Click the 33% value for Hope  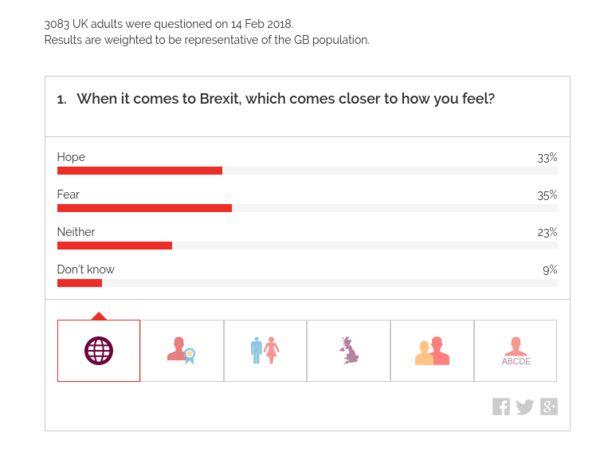546,157
